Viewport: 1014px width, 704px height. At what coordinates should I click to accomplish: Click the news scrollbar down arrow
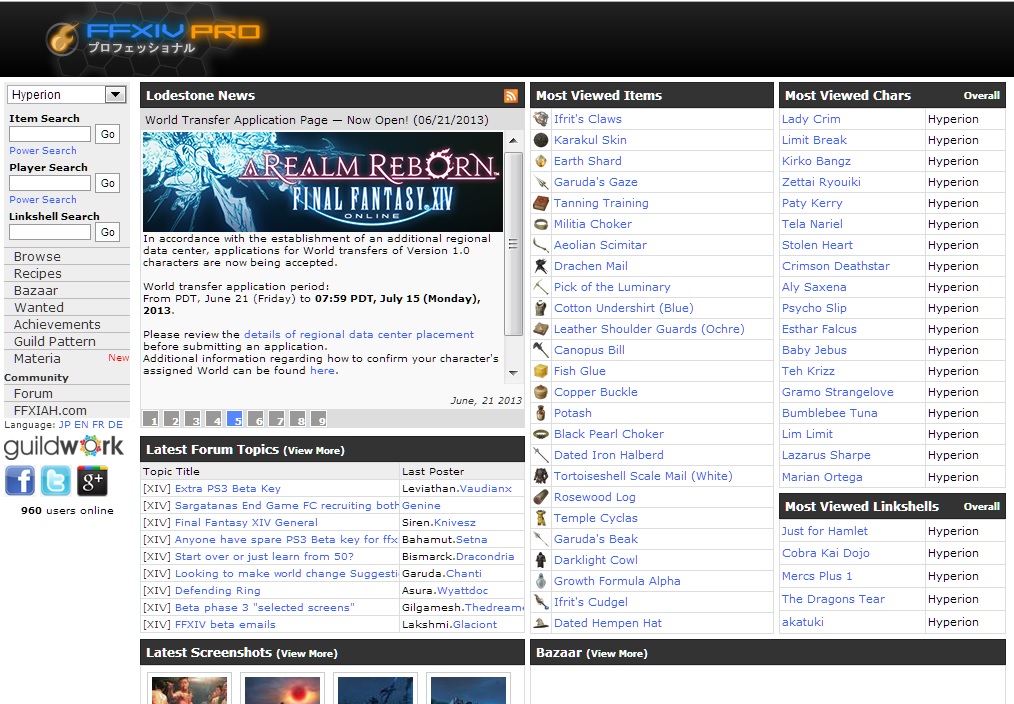click(x=513, y=372)
